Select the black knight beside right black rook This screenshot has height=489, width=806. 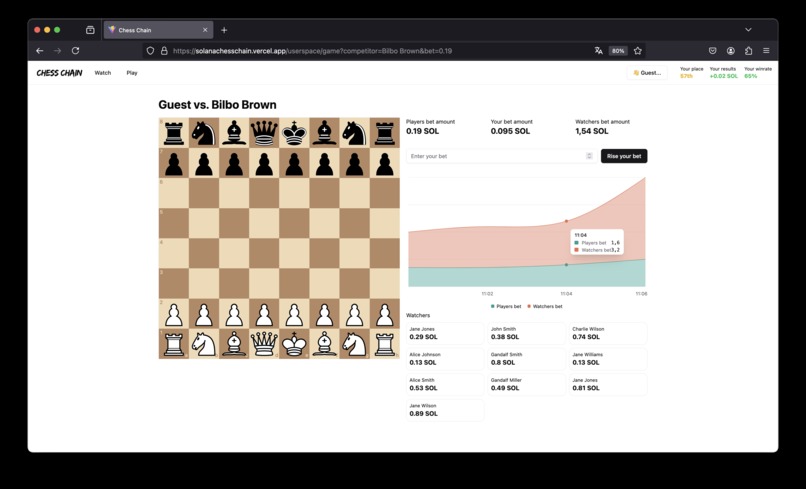[x=355, y=133]
